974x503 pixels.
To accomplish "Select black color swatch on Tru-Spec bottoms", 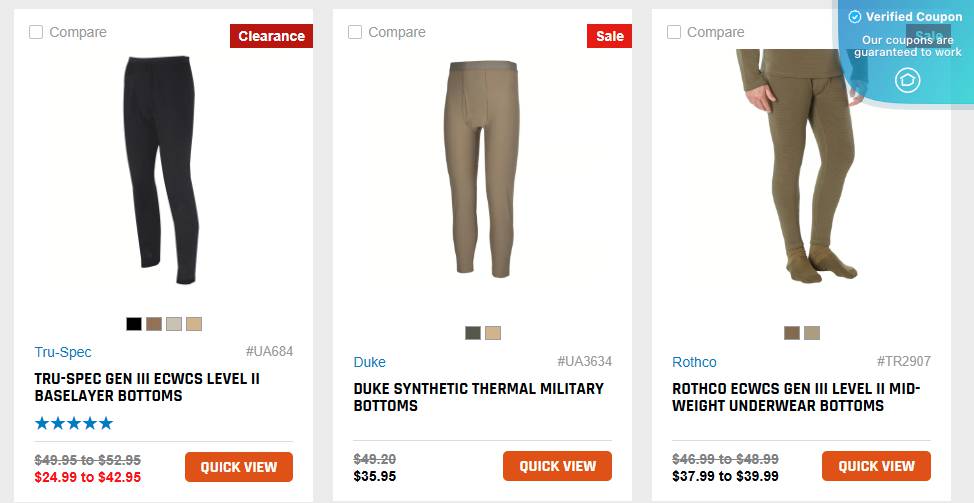I will (x=134, y=324).
